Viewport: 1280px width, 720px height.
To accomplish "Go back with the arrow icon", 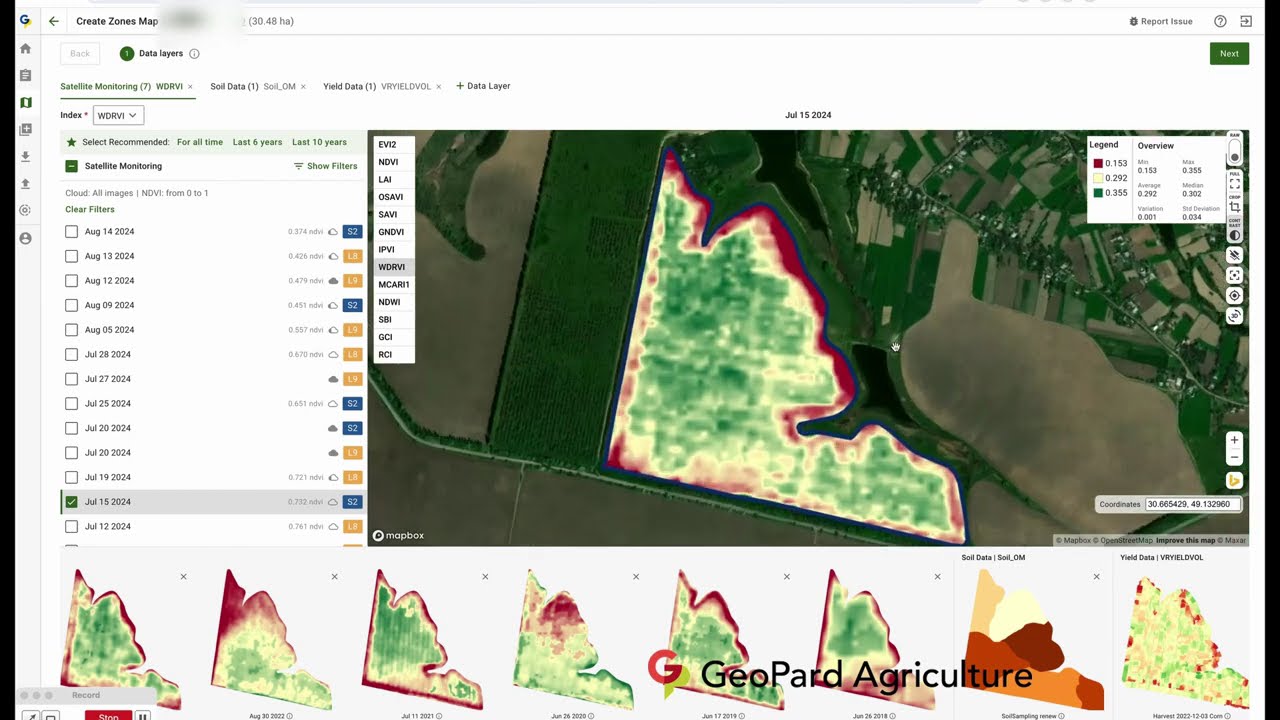I will click(54, 21).
